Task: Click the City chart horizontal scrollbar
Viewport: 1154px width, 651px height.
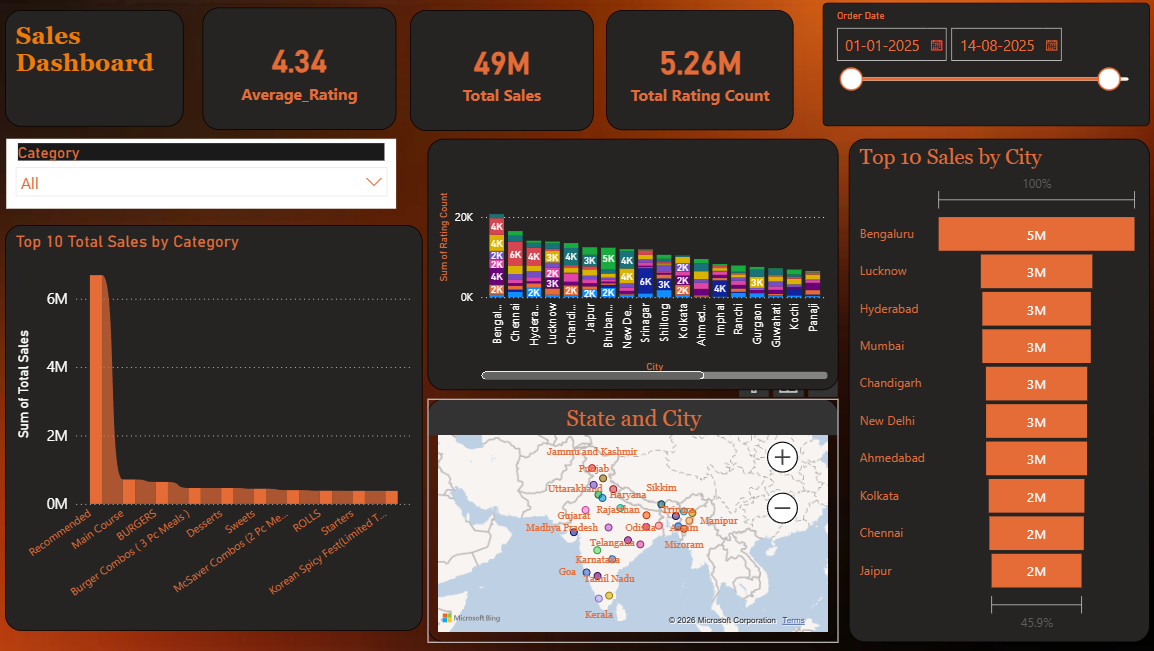Action: tap(592, 376)
